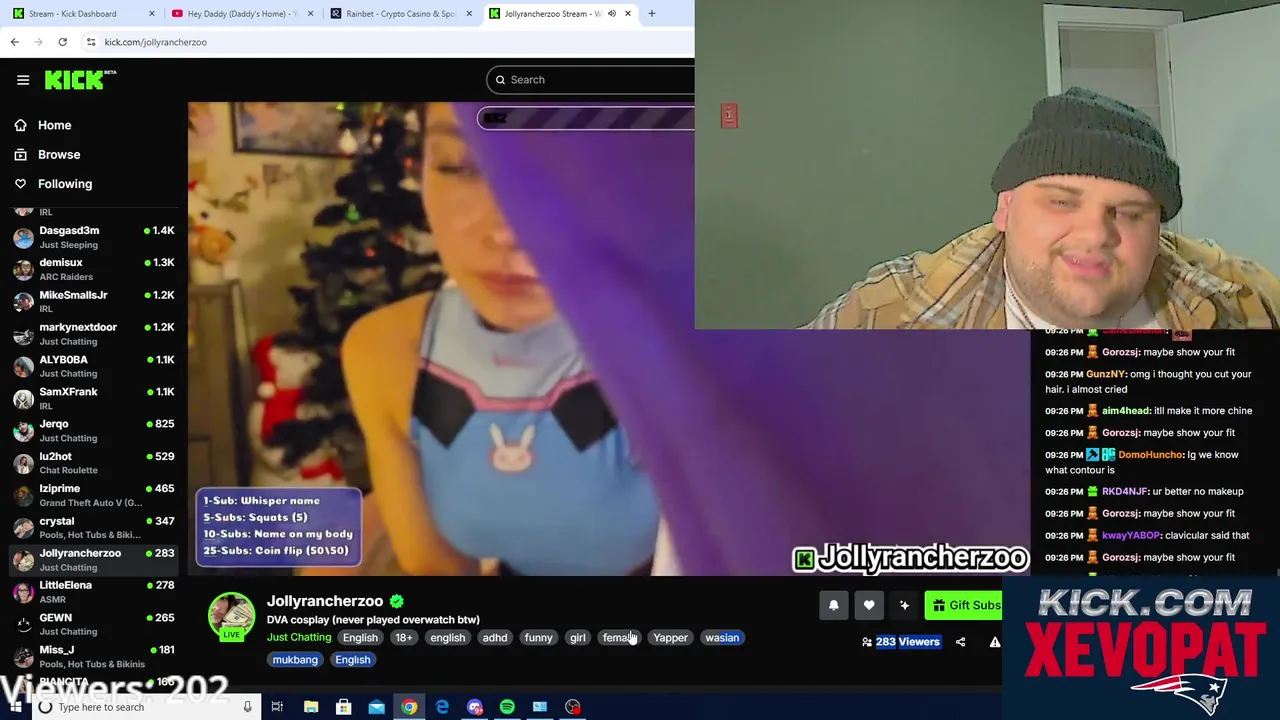Open Microsoft Store from taskbar
Screen dimensions: 1280x720
pyautogui.click(x=343, y=707)
